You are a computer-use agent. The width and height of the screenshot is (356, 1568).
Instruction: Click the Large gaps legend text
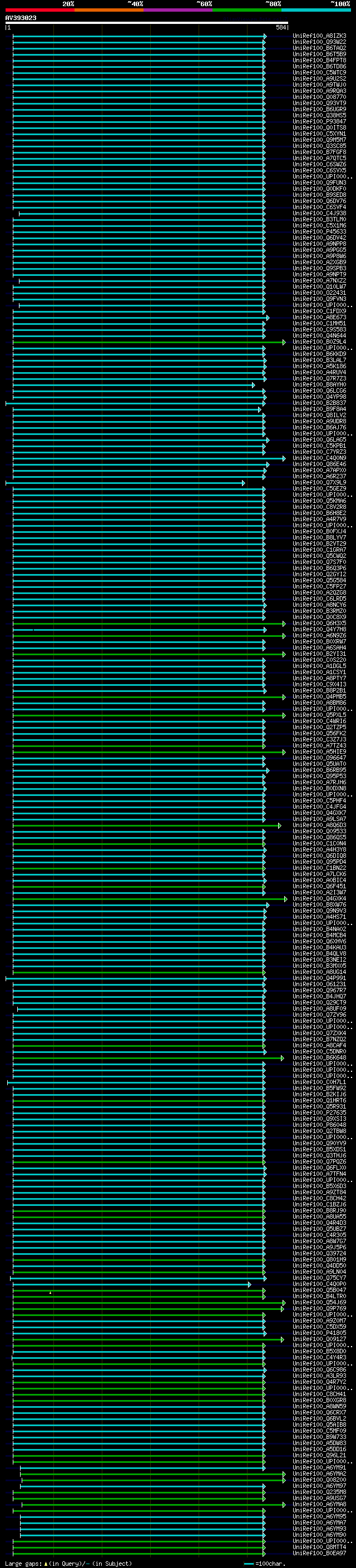(68, 1563)
